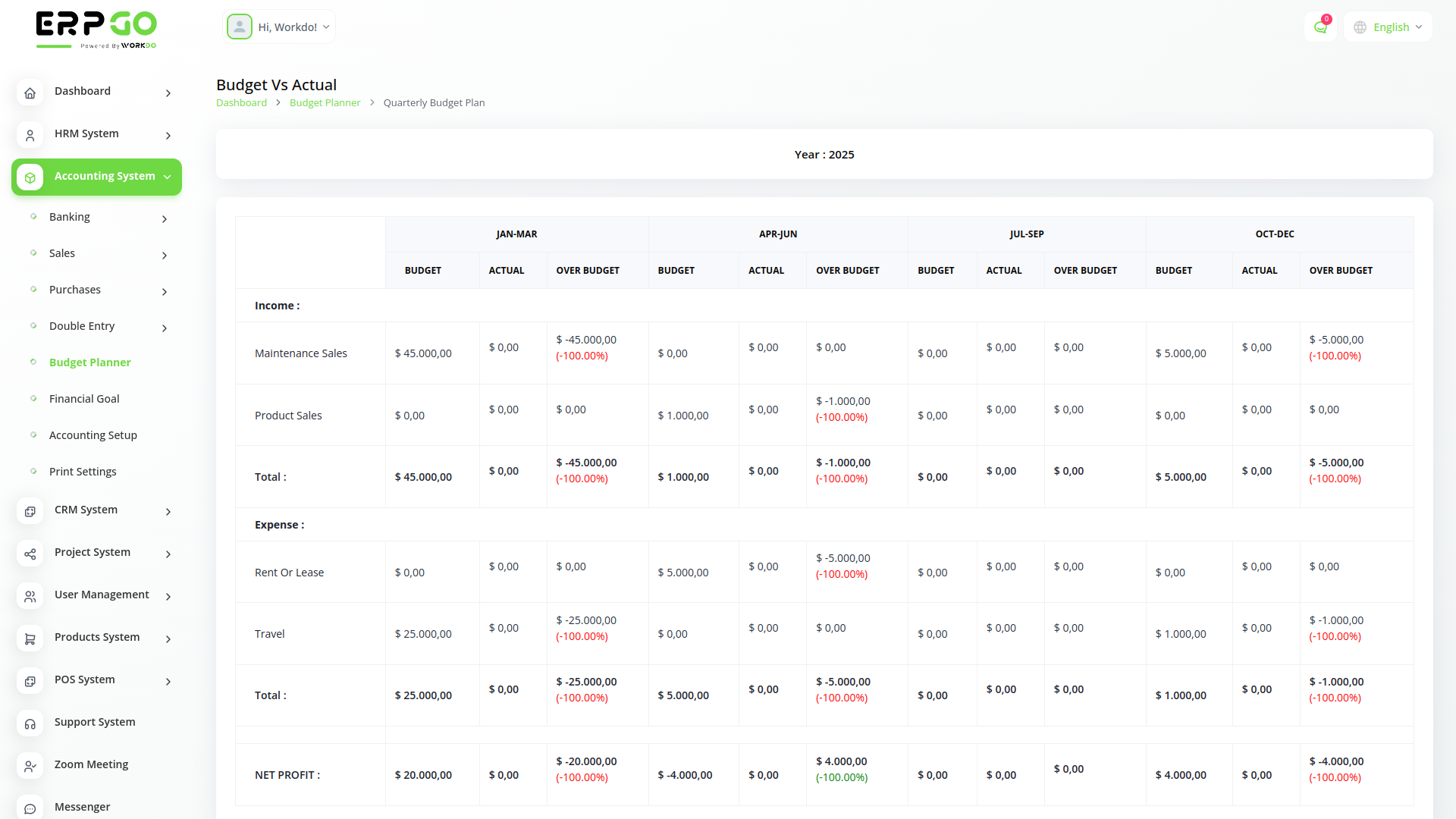Select the User Management people icon

[x=30, y=596]
